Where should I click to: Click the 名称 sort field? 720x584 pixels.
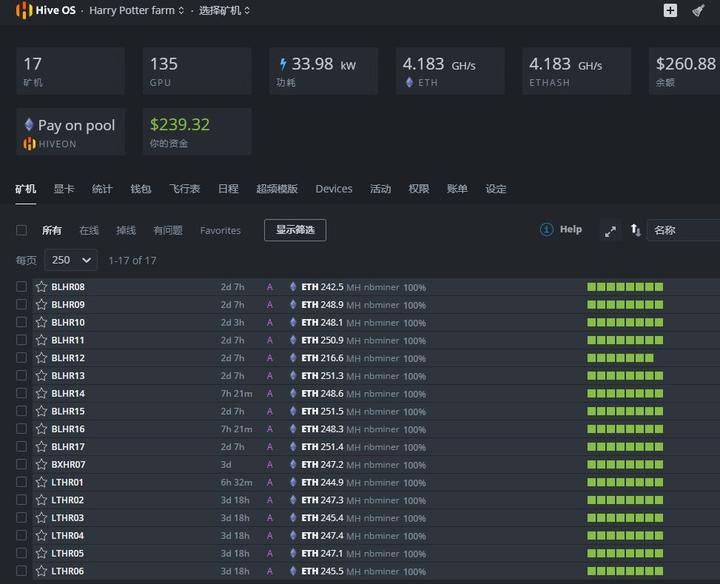(683, 230)
